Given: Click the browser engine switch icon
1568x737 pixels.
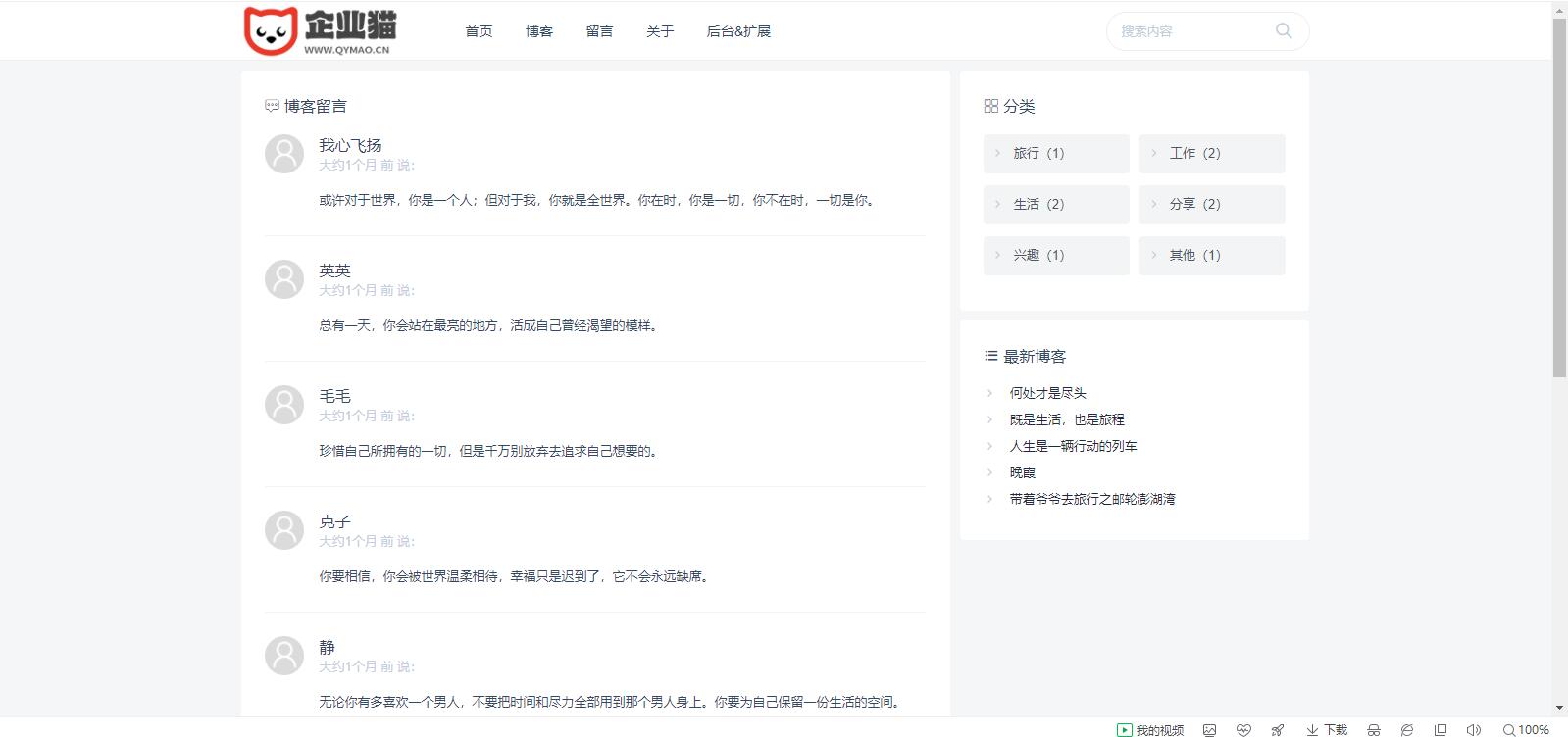Looking at the screenshot, I should (x=1407, y=729).
